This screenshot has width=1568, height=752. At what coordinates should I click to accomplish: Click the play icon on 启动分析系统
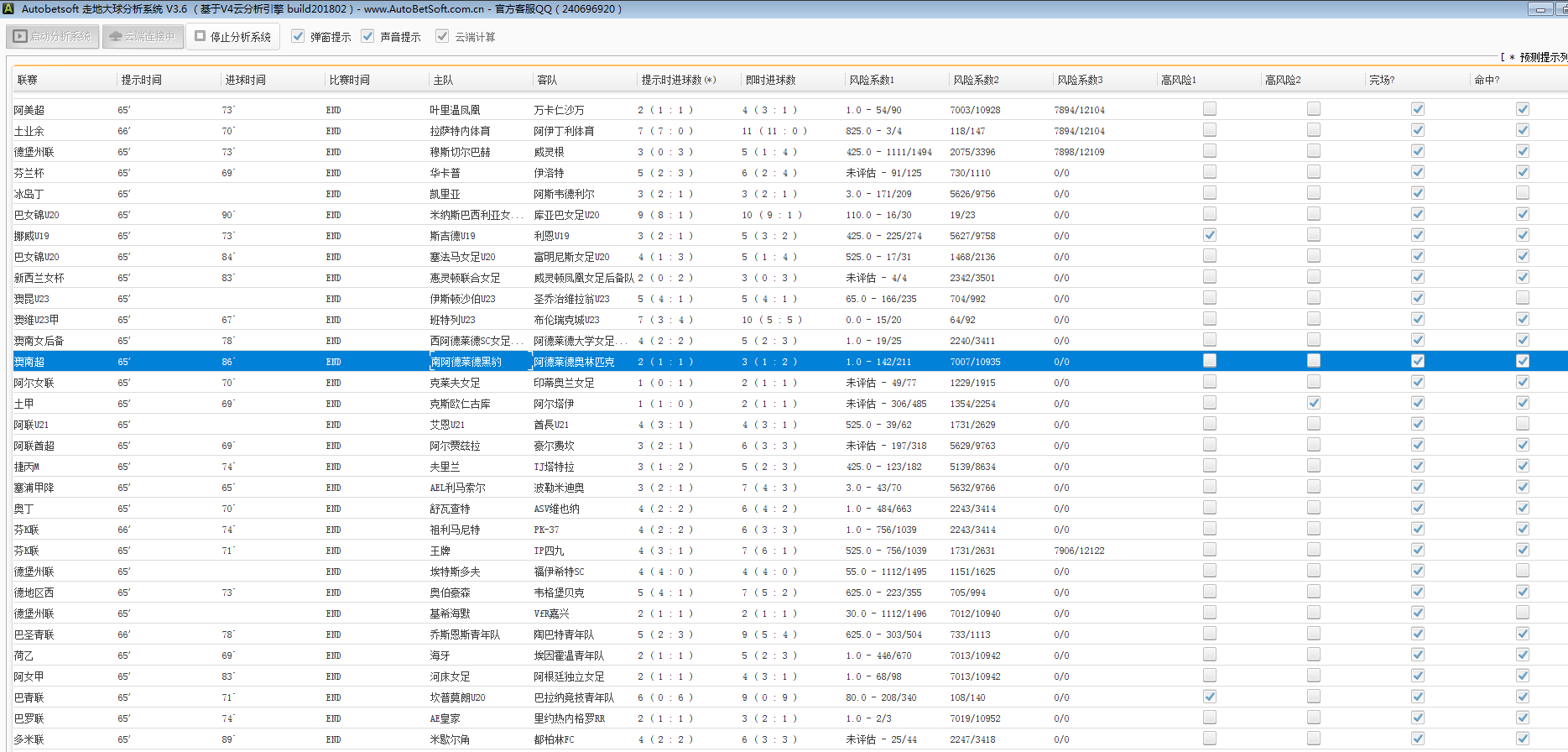[20, 37]
